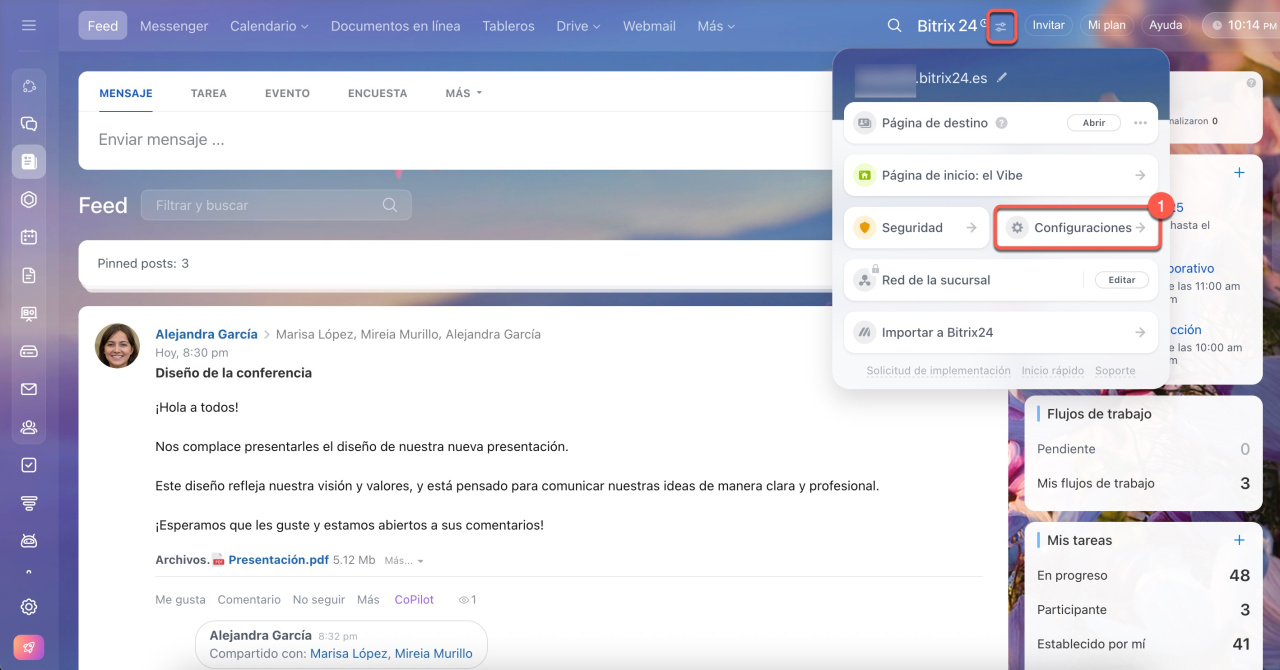Expand the Más dropdown next to Presentación.pdf
1280x670 pixels.
(404, 561)
